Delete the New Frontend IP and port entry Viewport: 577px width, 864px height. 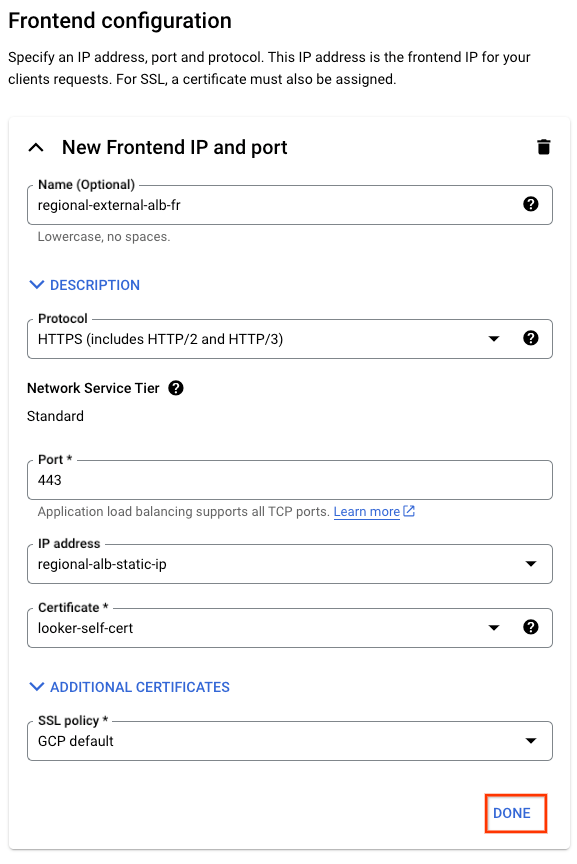[x=543, y=147]
